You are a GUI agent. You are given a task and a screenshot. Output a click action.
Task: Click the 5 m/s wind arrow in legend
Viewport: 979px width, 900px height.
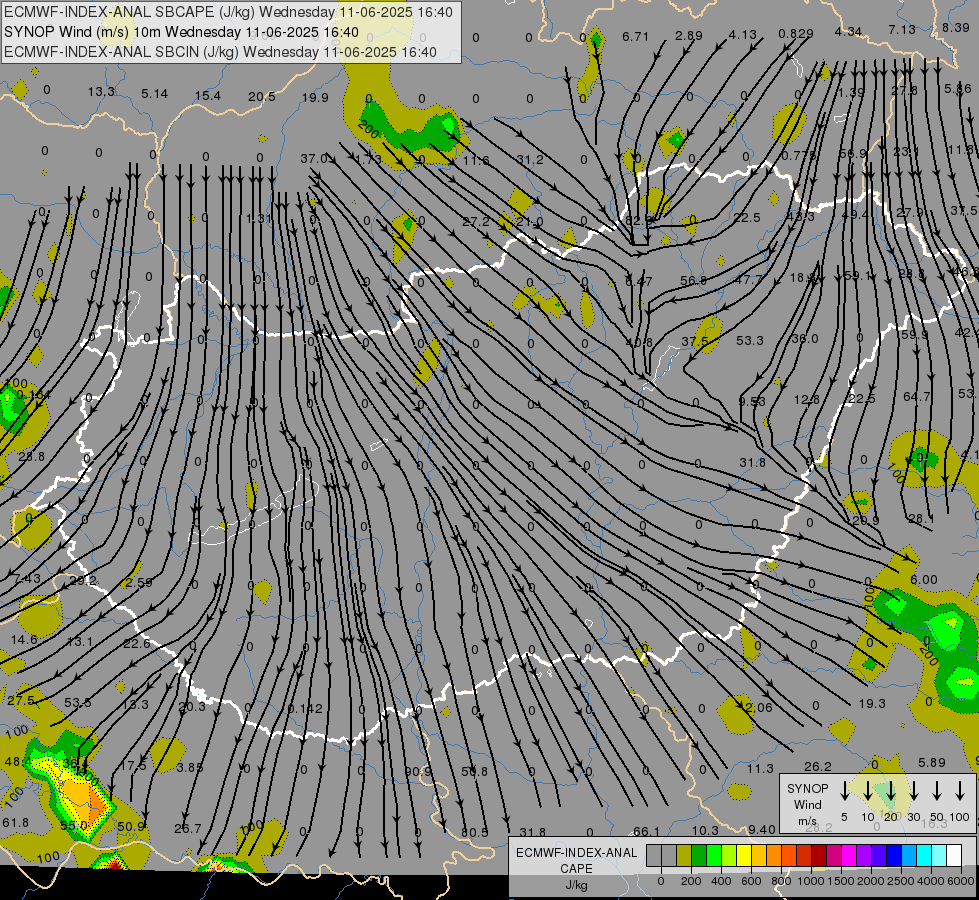(844, 791)
